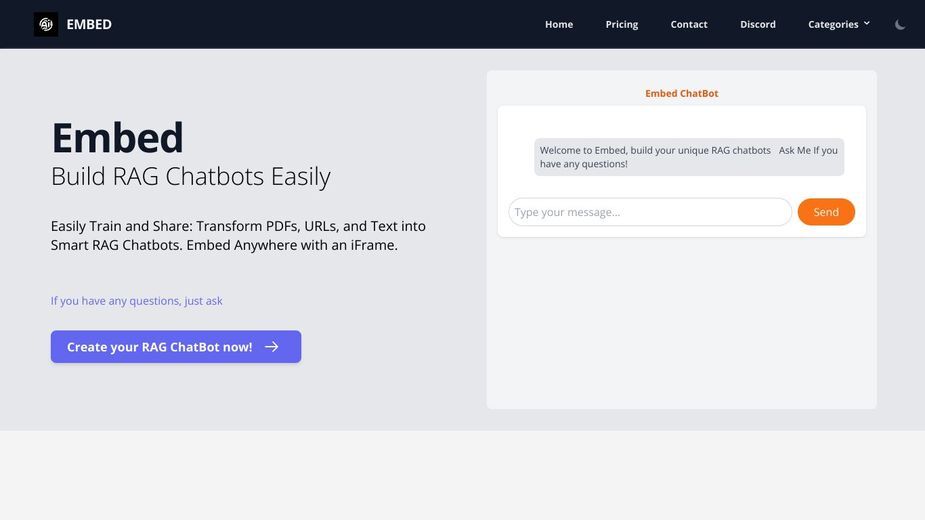Open the Discord link
925x520 pixels.
click(x=757, y=24)
